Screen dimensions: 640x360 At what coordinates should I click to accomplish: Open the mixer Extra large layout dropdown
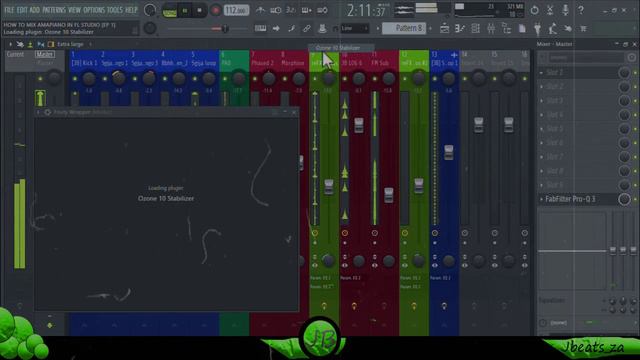coord(70,44)
